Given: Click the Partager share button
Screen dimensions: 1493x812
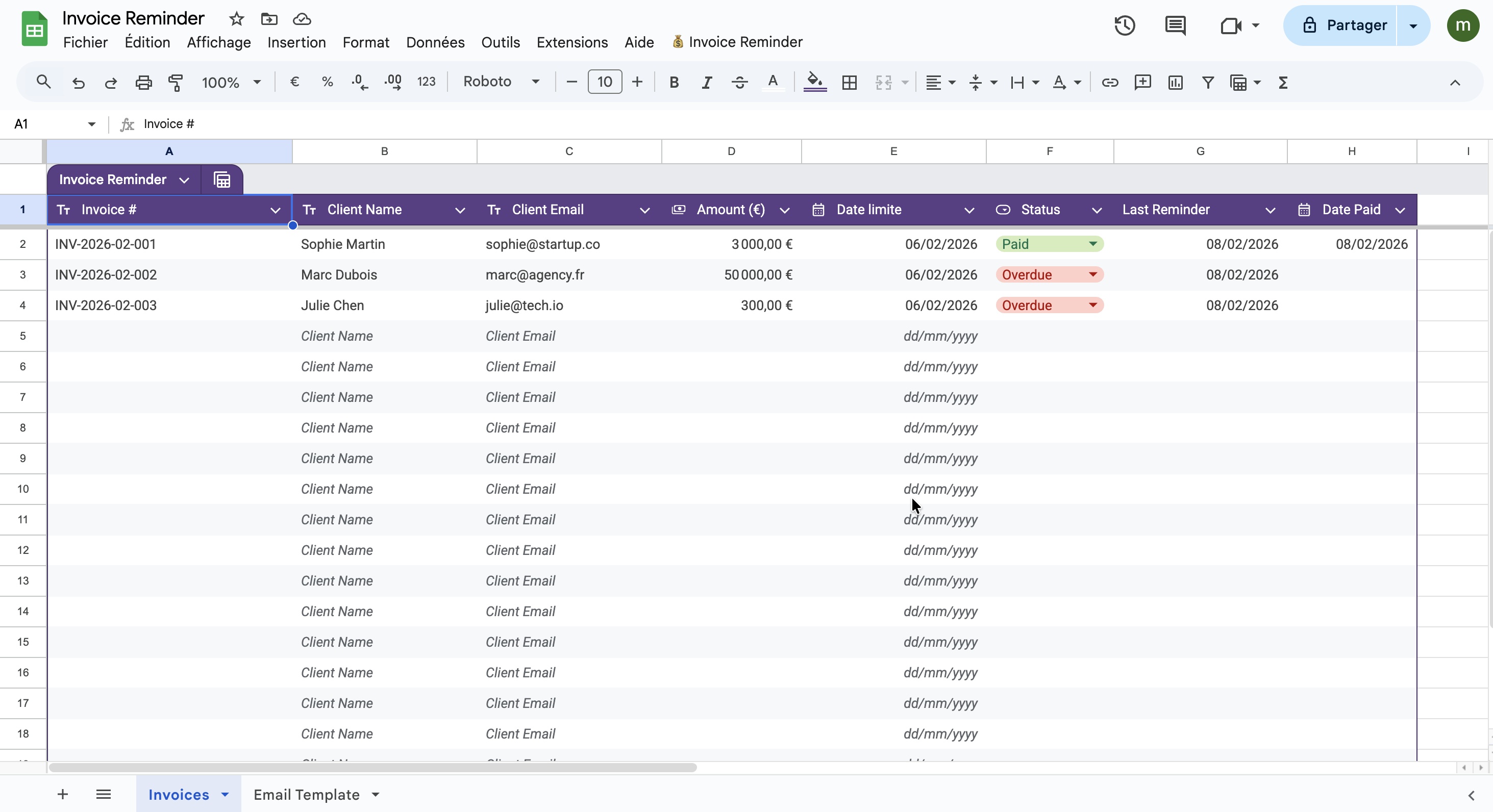Looking at the screenshot, I should click(1344, 26).
